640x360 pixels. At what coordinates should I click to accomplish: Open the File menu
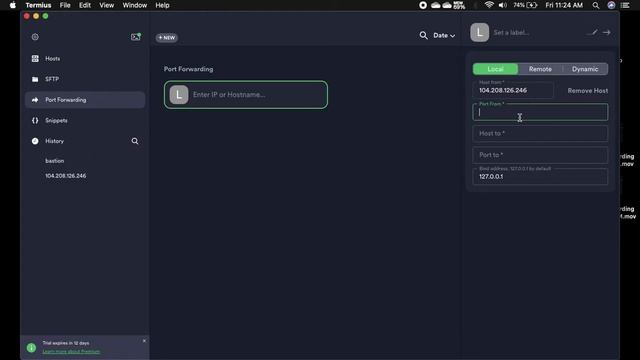click(65, 5)
